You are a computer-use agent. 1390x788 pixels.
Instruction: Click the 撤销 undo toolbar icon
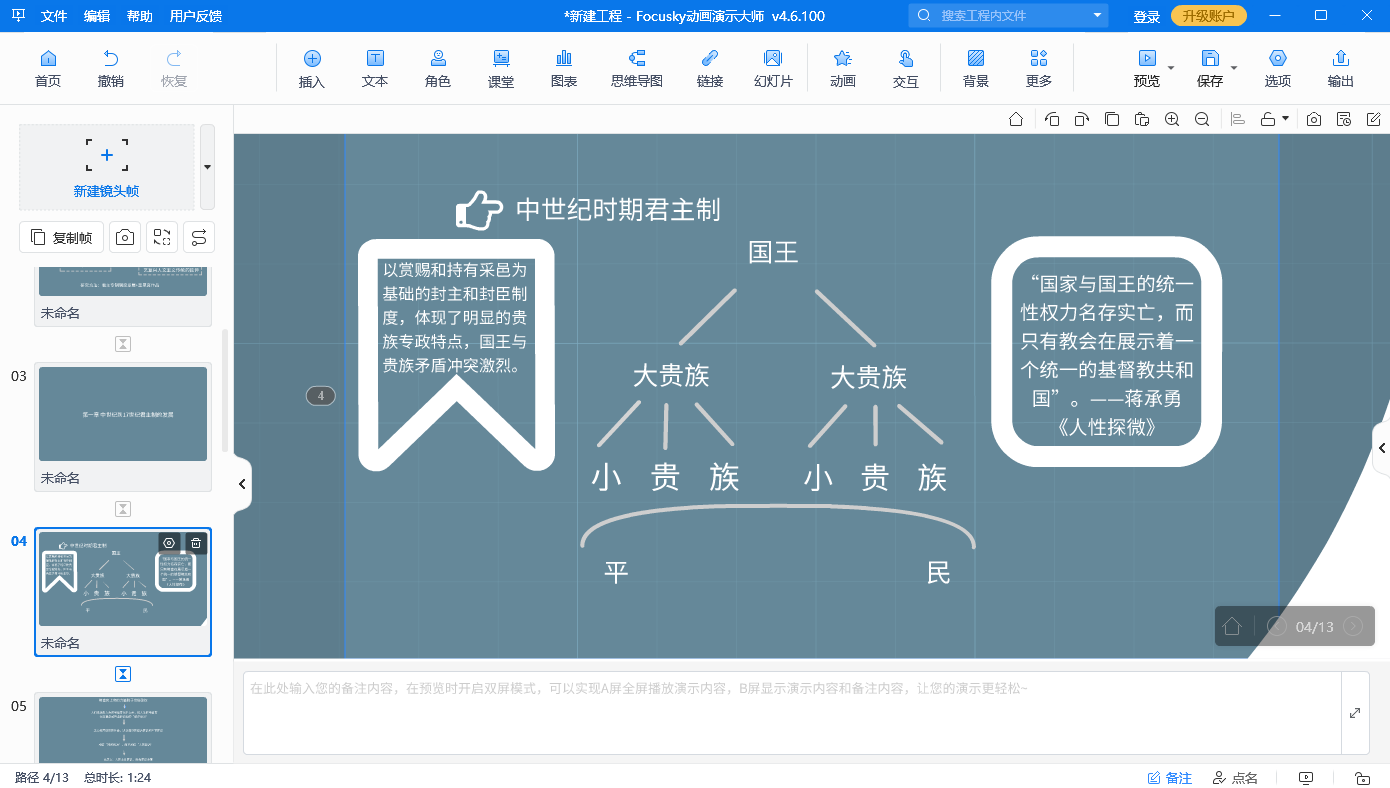click(111, 68)
